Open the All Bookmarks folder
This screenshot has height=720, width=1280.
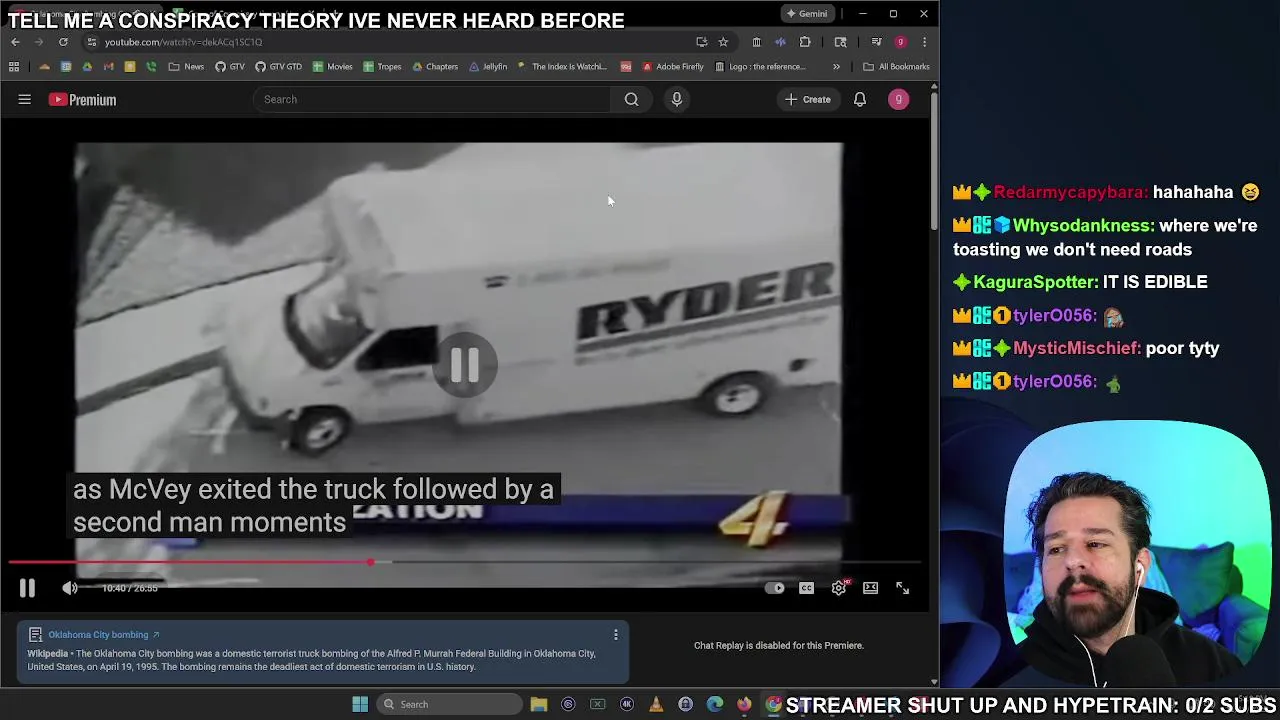tap(896, 67)
